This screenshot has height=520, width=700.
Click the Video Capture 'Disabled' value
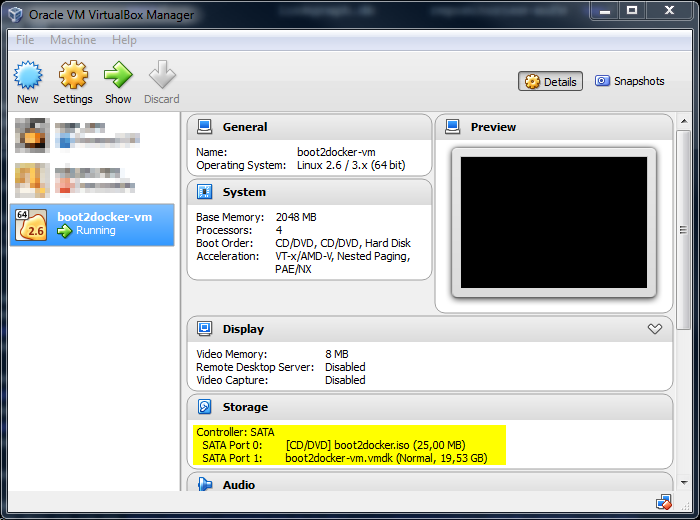345,380
